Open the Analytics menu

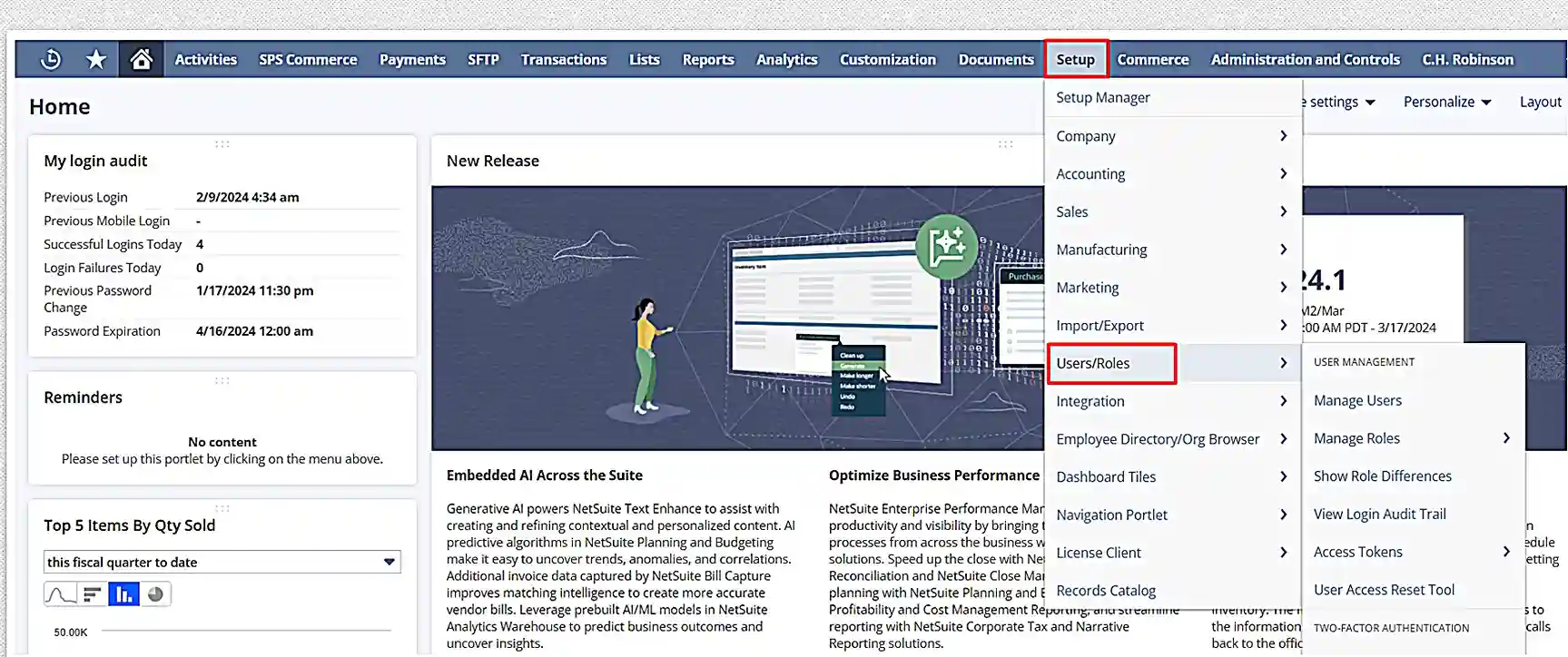(787, 59)
